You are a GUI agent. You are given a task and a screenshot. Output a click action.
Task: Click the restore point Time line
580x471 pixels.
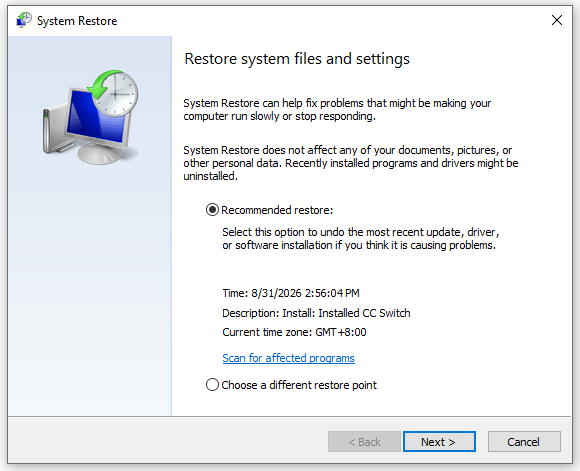(x=291, y=293)
